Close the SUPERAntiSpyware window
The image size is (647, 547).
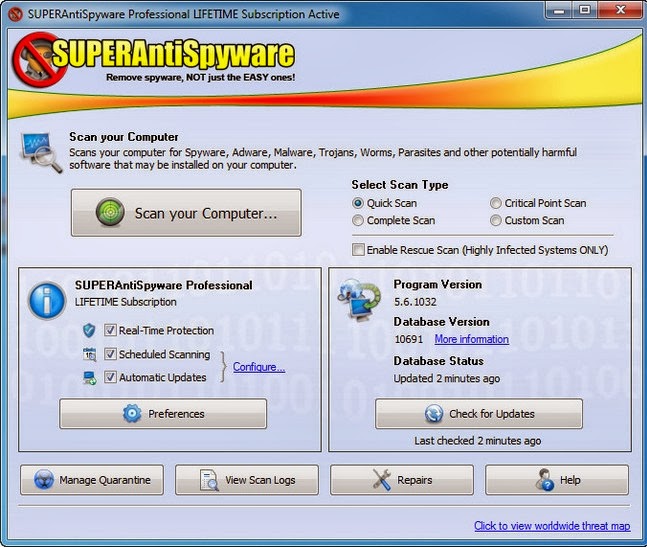(x=620, y=10)
